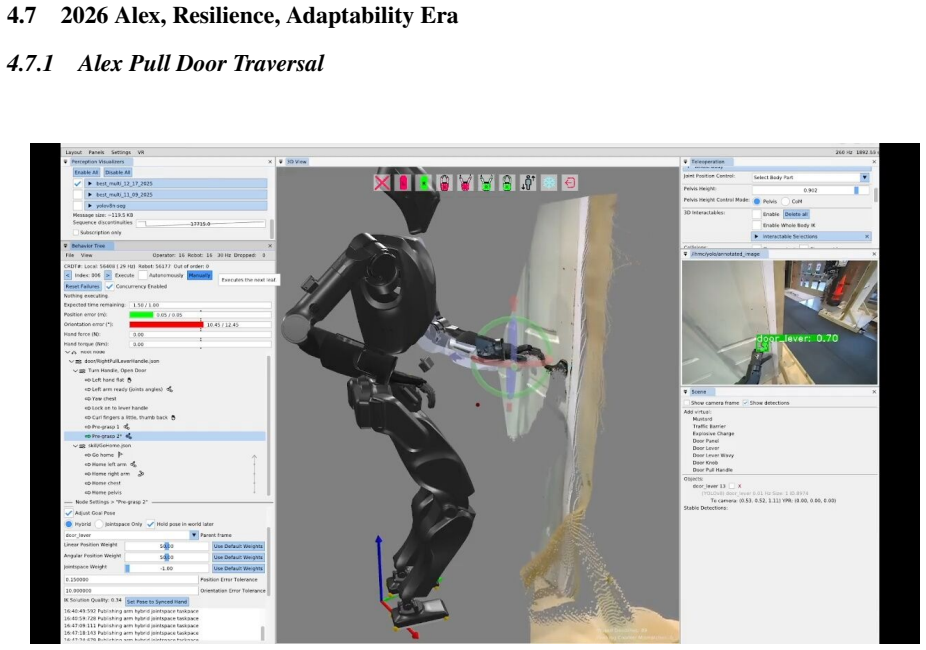
Task: Click the flag icon beside Go home
Action: (120, 455)
